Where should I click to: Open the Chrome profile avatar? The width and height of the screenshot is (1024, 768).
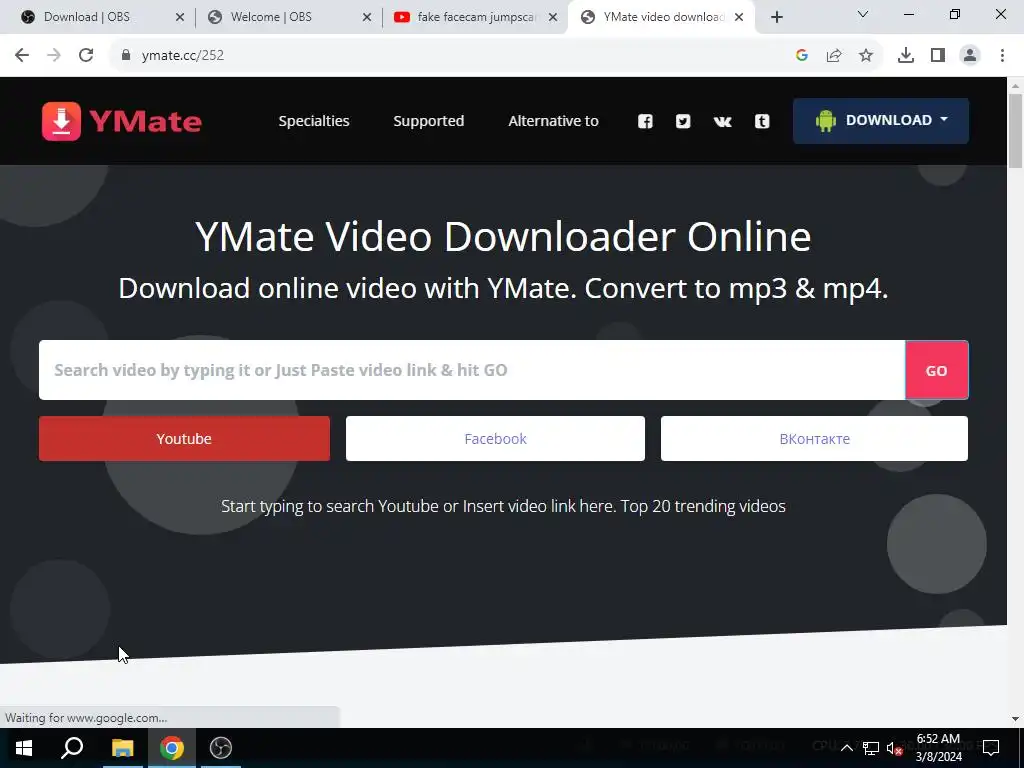970,56
